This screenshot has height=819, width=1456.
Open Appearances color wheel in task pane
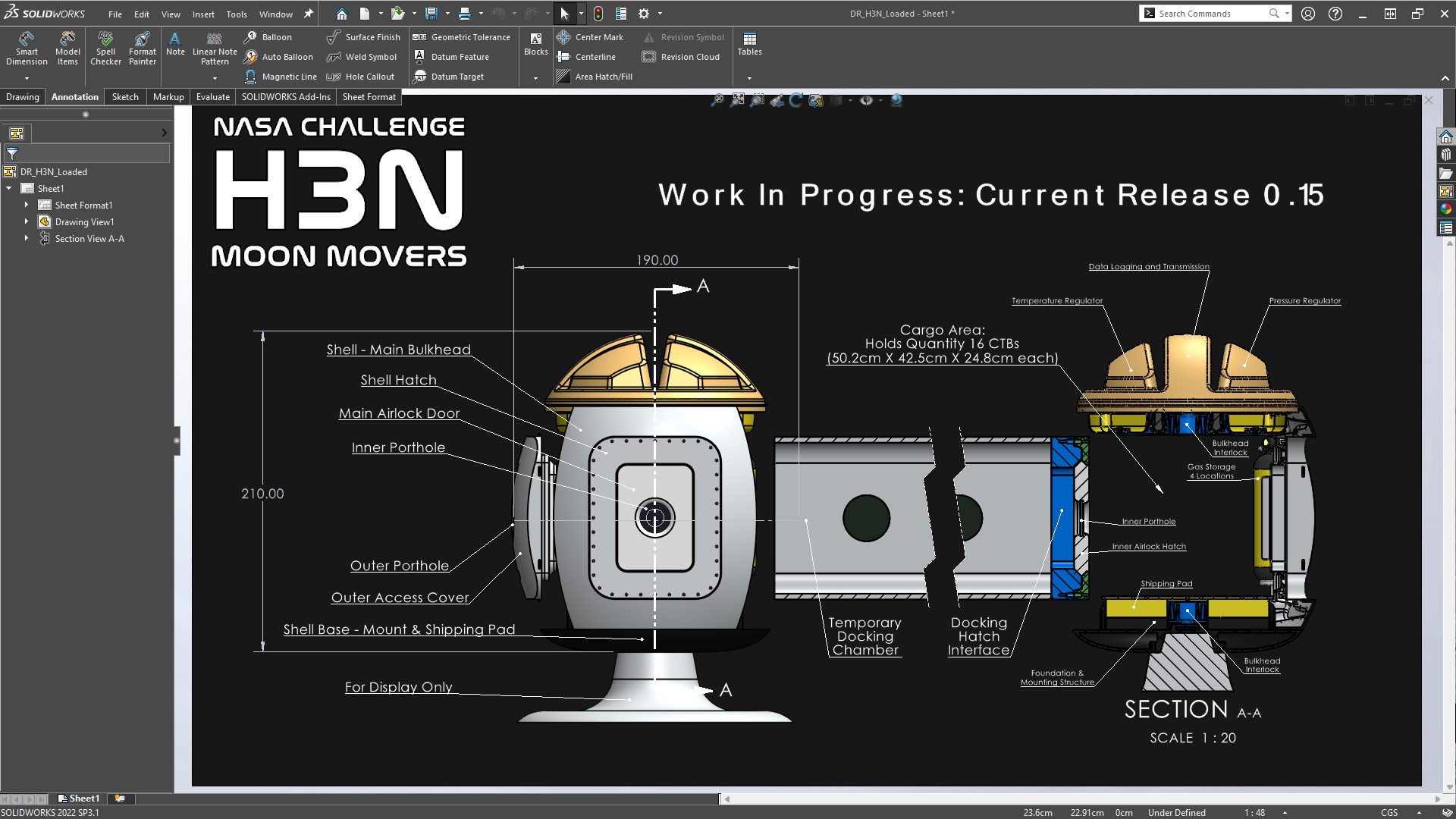[x=1446, y=209]
